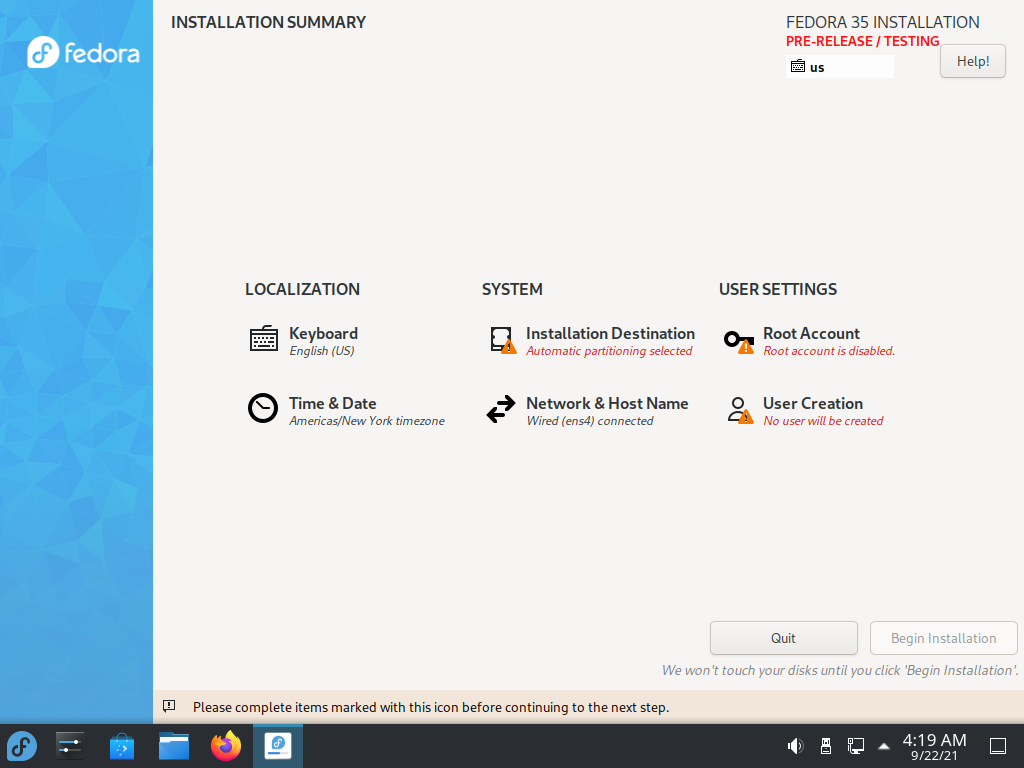This screenshot has width=1024, height=768.
Task: Open the Keyboard layout settings icon
Action: pyautogui.click(x=264, y=339)
